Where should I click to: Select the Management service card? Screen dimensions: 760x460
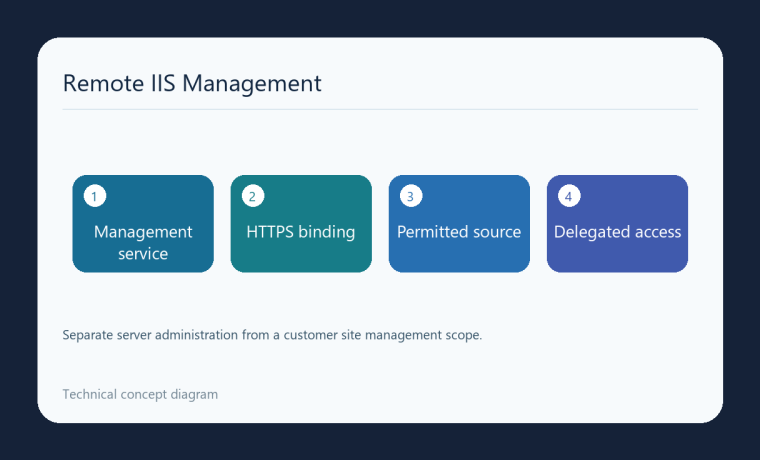[x=143, y=223]
